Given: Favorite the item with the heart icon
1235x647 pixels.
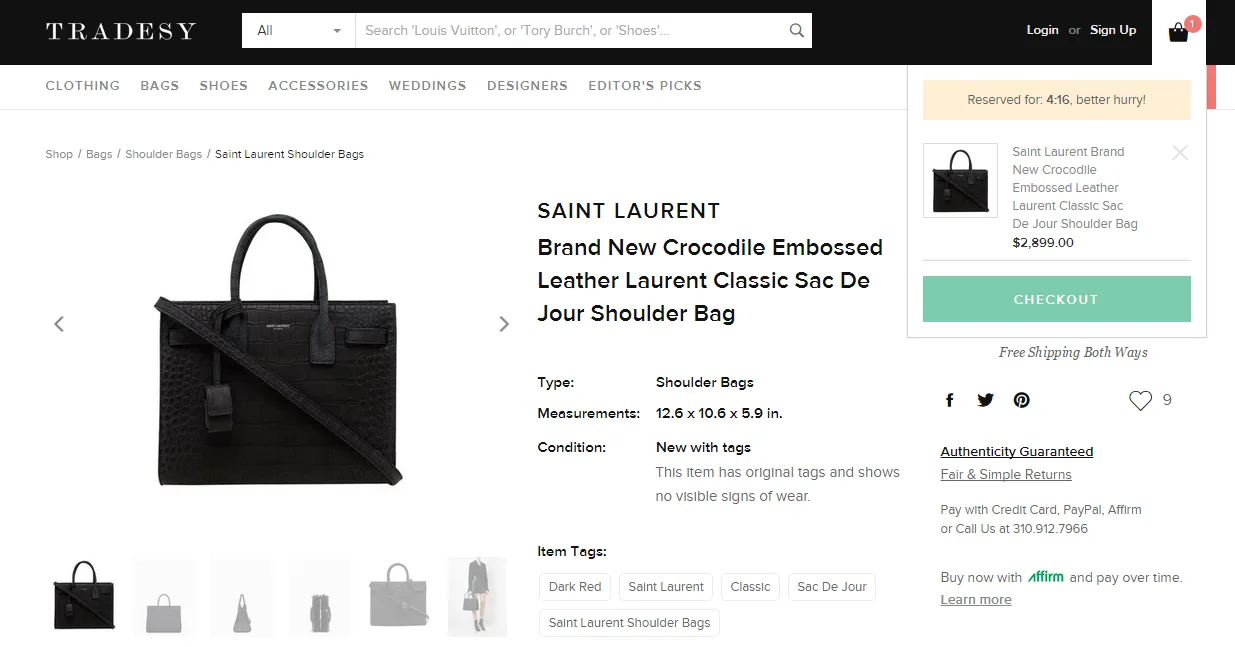Looking at the screenshot, I should tap(1140, 401).
